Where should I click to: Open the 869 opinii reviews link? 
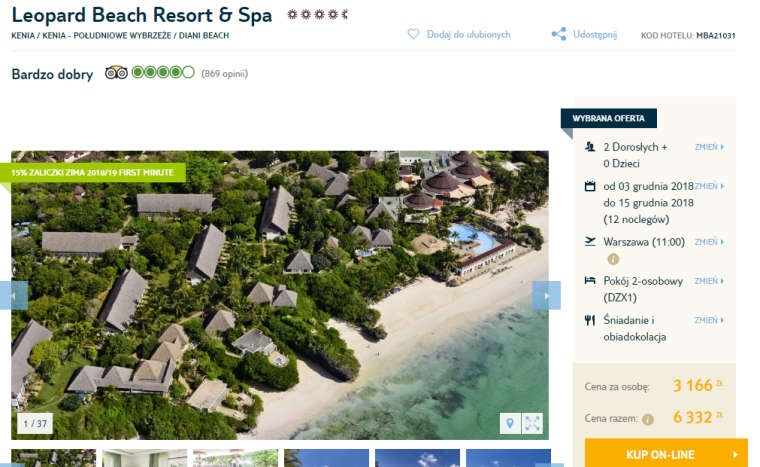pos(224,74)
